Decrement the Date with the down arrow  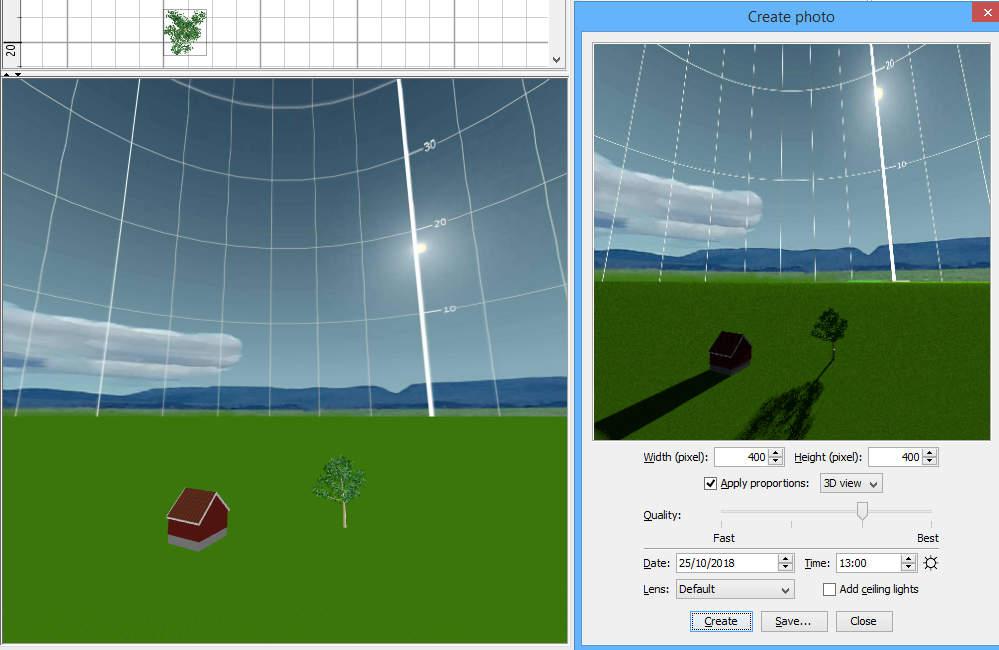(x=785, y=567)
